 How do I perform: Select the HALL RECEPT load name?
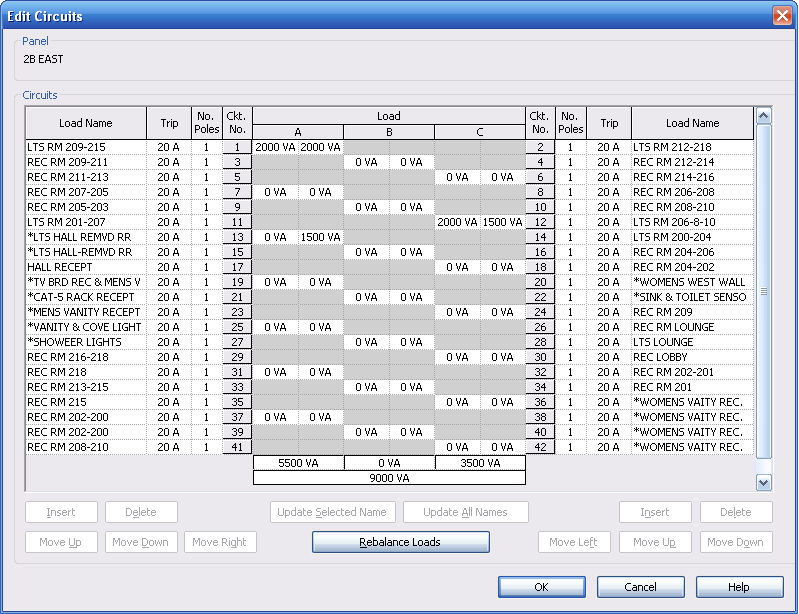click(86, 268)
